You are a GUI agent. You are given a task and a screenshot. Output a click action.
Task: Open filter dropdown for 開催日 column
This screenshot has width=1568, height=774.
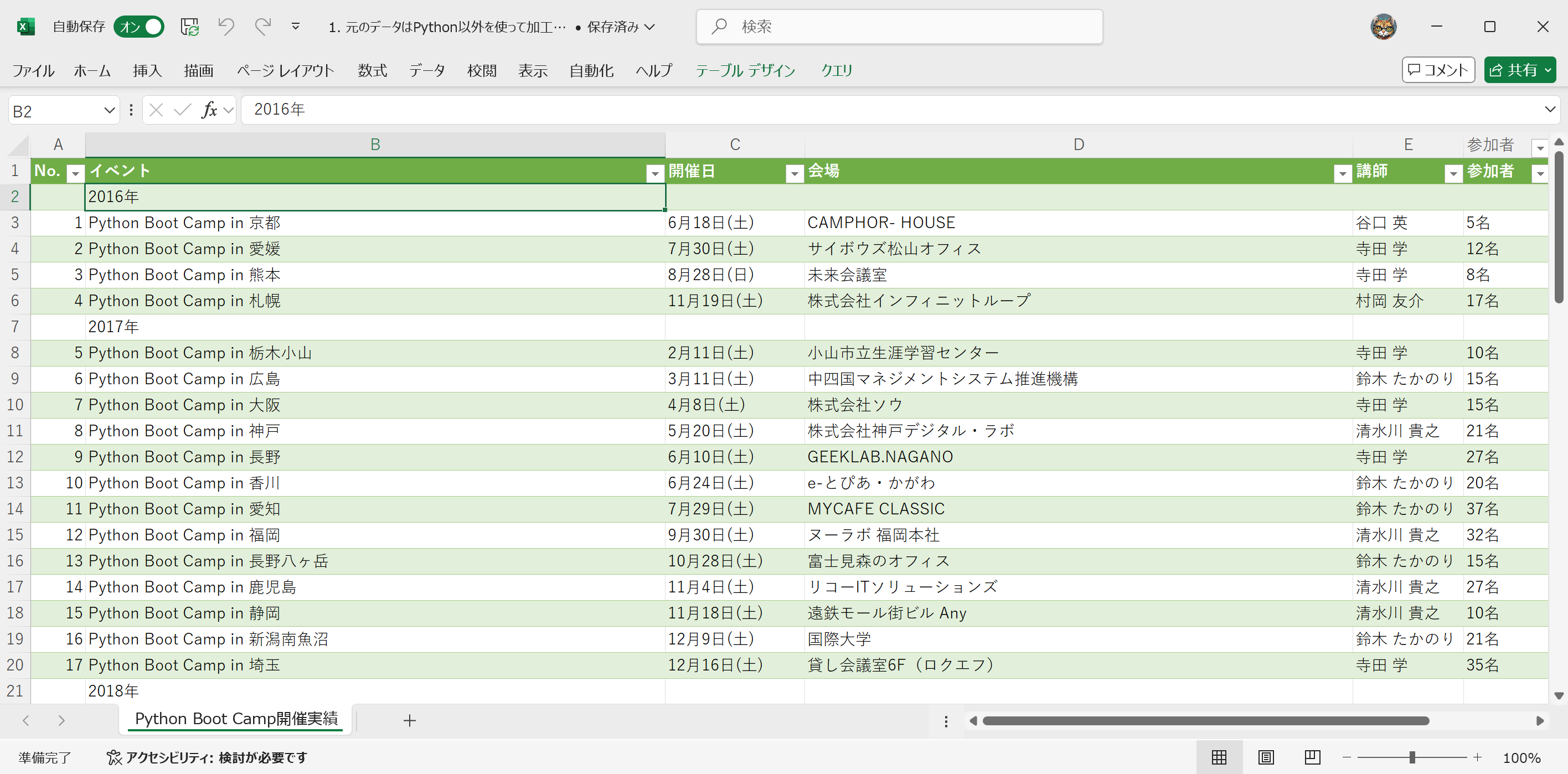tap(794, 174)
